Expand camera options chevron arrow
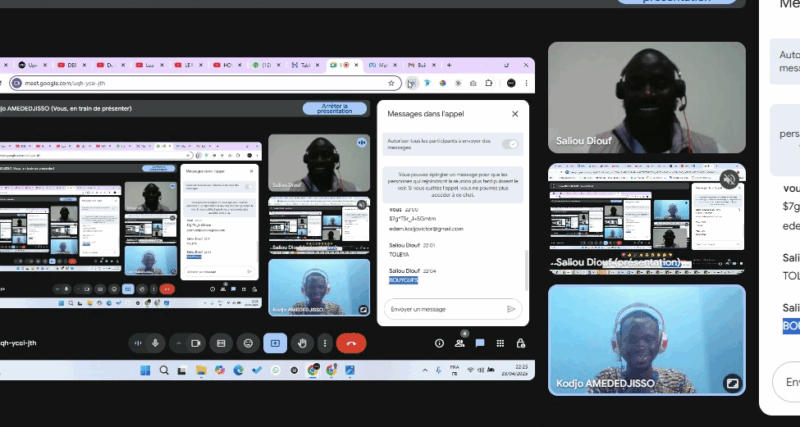The width and height of the screenshot is (800, 427). (181, 343)
